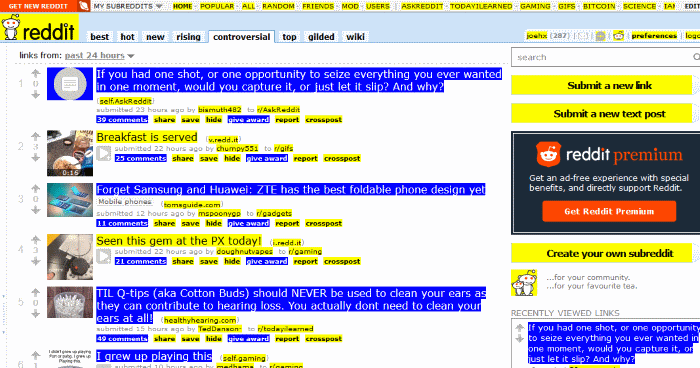This screenshot has width=700, height=368.
Task: Upvote the 'Breakfast is served' post
Action: click(36, 136)
